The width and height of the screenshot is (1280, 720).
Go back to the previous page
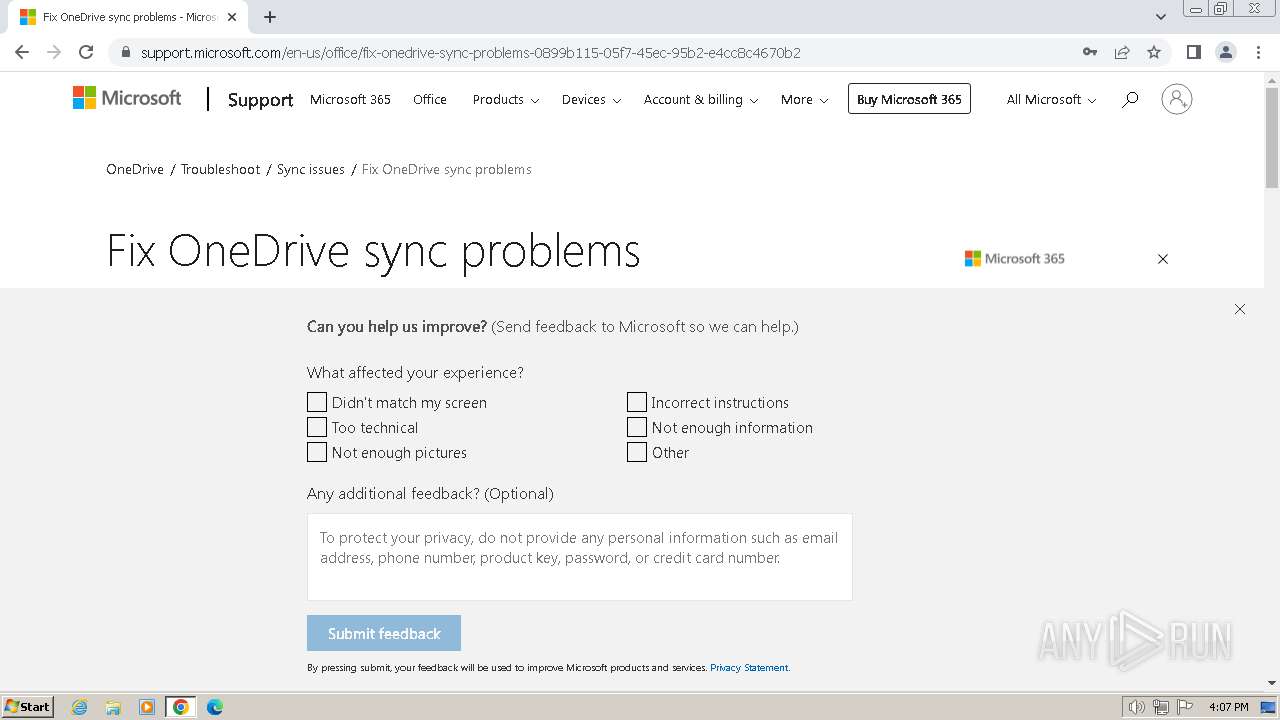tap(22, 52)
